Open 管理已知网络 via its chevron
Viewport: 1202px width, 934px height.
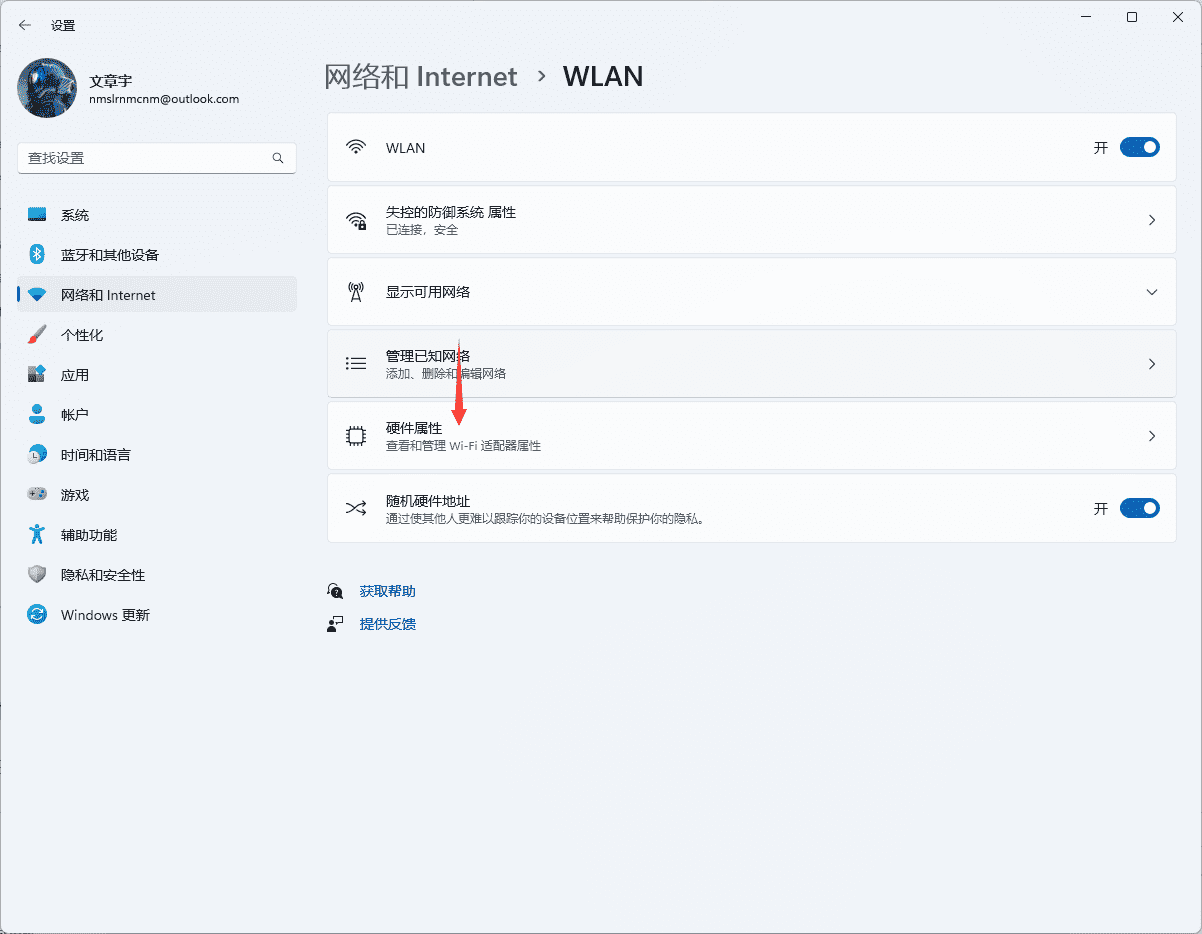point(1152,363)
